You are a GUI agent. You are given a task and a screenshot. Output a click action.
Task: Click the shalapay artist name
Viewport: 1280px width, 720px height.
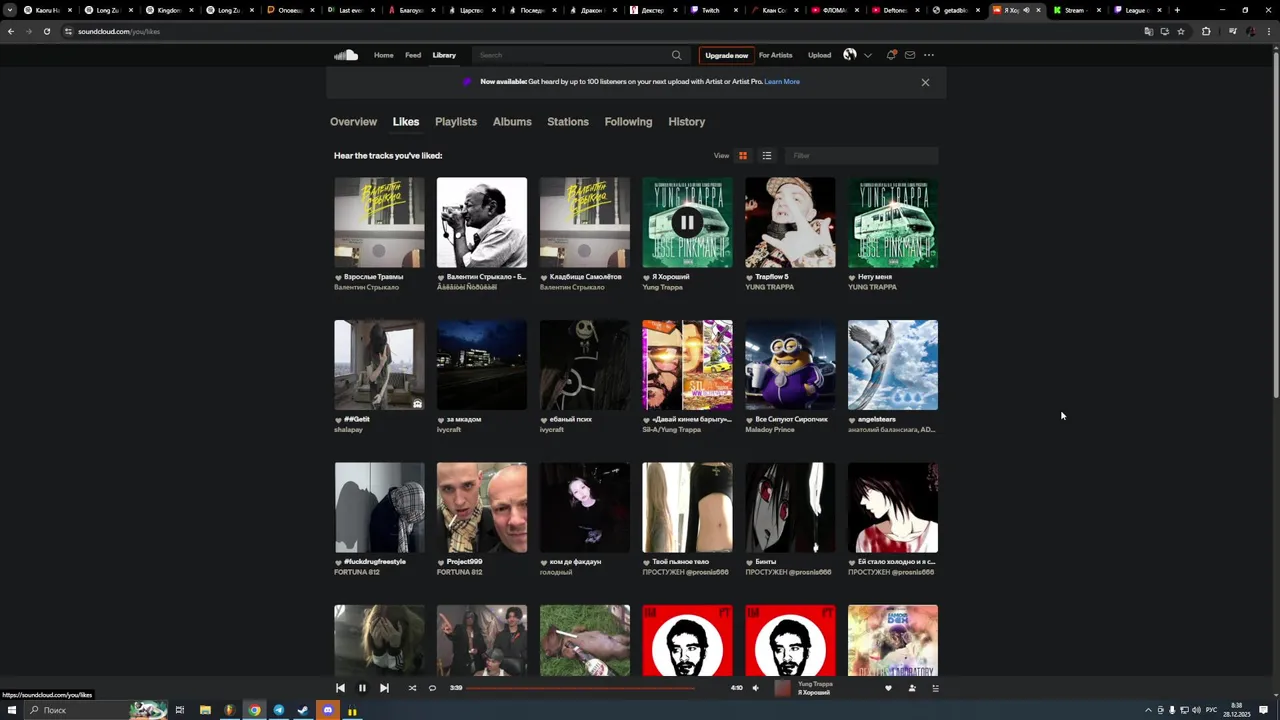[348, 430]
